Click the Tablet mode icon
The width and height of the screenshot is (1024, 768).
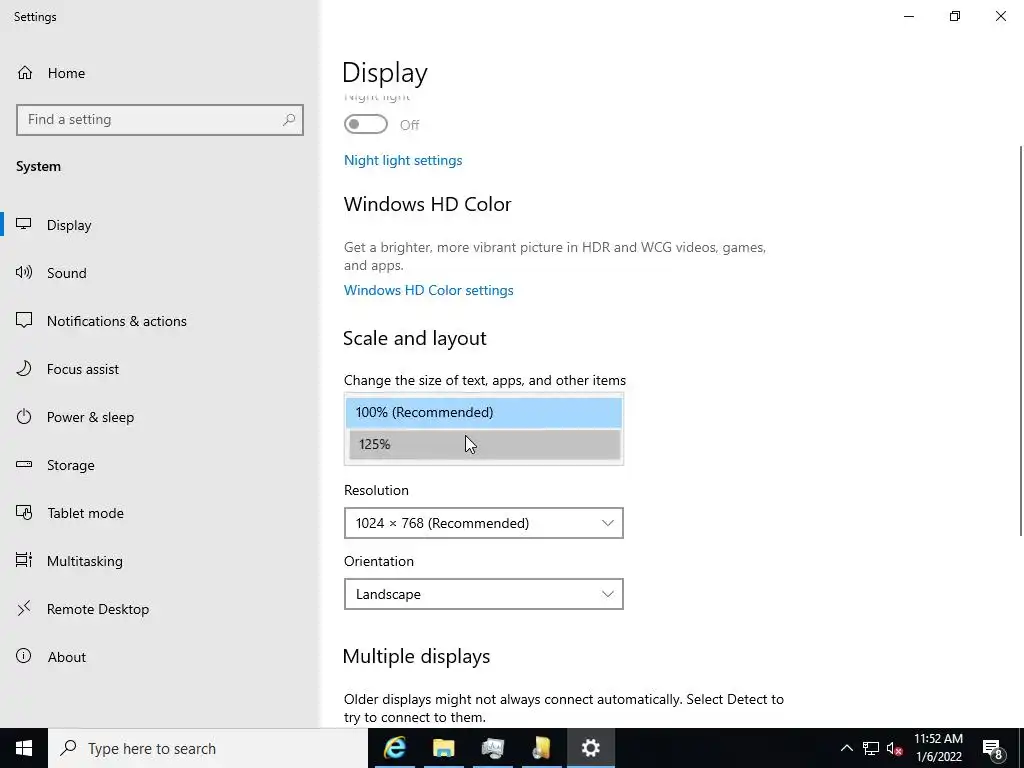(24, 513)
